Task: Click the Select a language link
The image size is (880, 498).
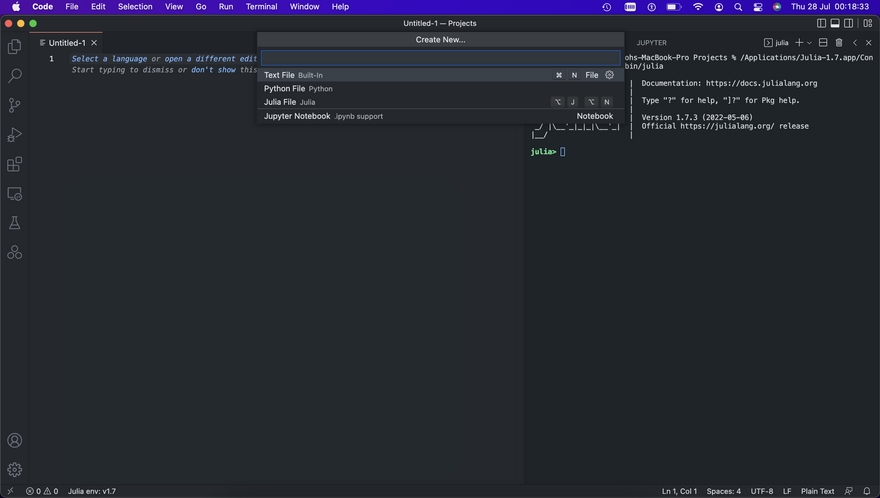Action: click(109, 58)
